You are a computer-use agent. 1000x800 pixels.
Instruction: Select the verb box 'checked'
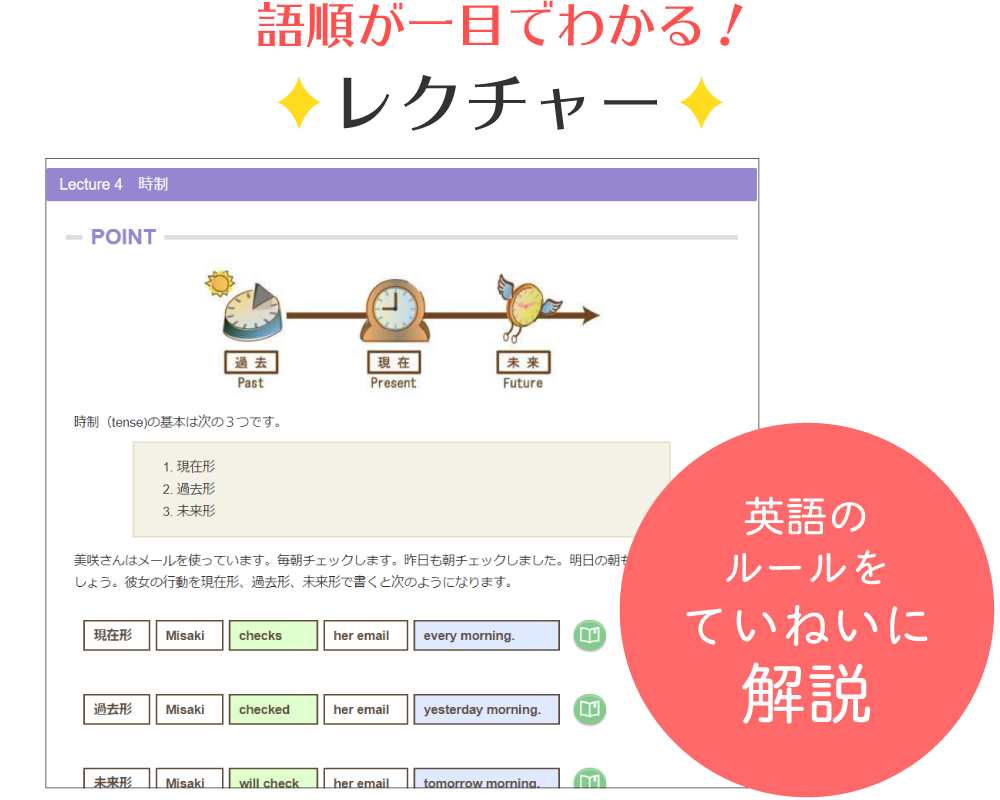click(273, 710)
